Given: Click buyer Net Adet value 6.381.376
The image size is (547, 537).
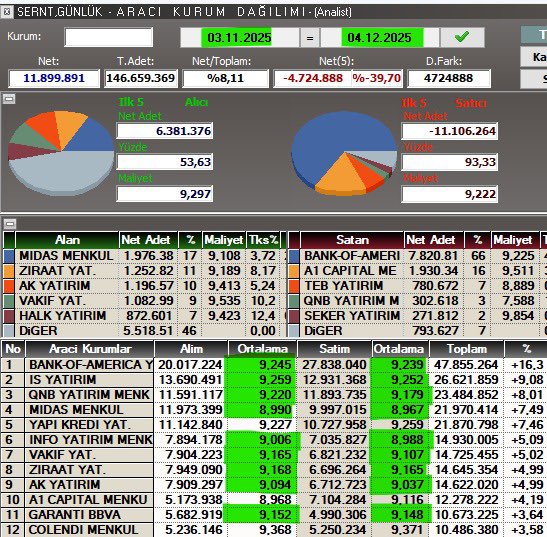Looking at the screenshot, I should coord(165,131).
